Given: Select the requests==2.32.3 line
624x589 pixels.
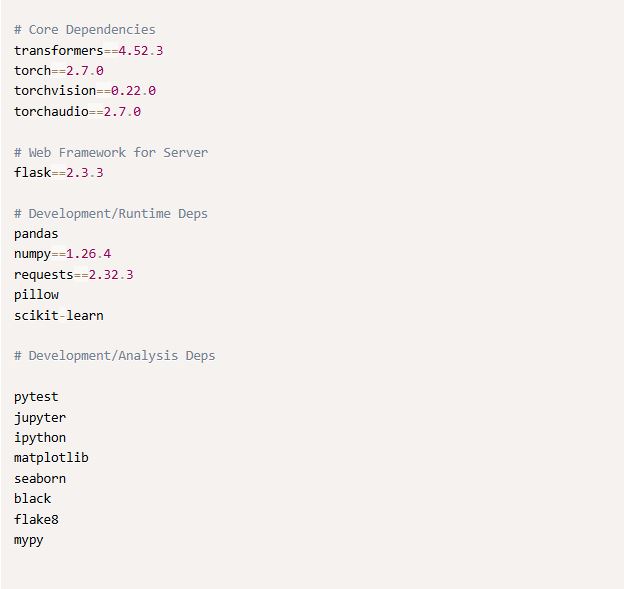Looking at the screenshot, I should point(73,275).
